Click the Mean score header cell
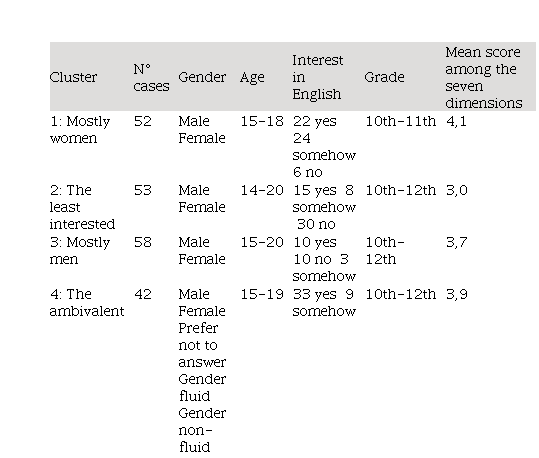539x458 pixels. (484, 77)
